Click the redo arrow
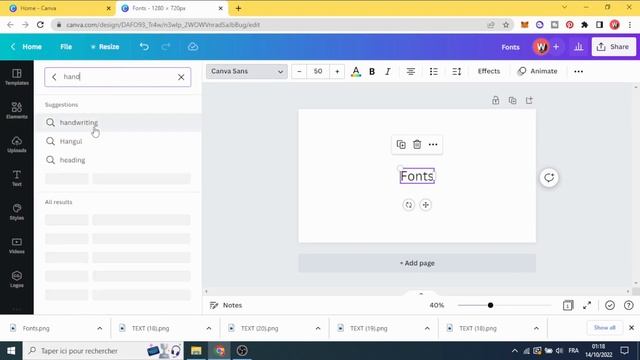Viewport: 640px width, 360px height. click(x=165, y=47)
